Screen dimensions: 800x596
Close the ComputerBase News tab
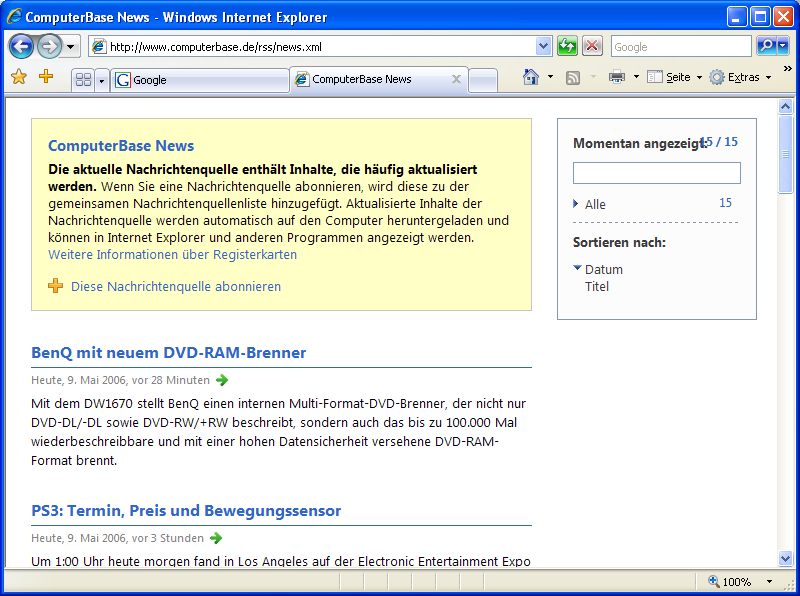click(x=457, y=79)
